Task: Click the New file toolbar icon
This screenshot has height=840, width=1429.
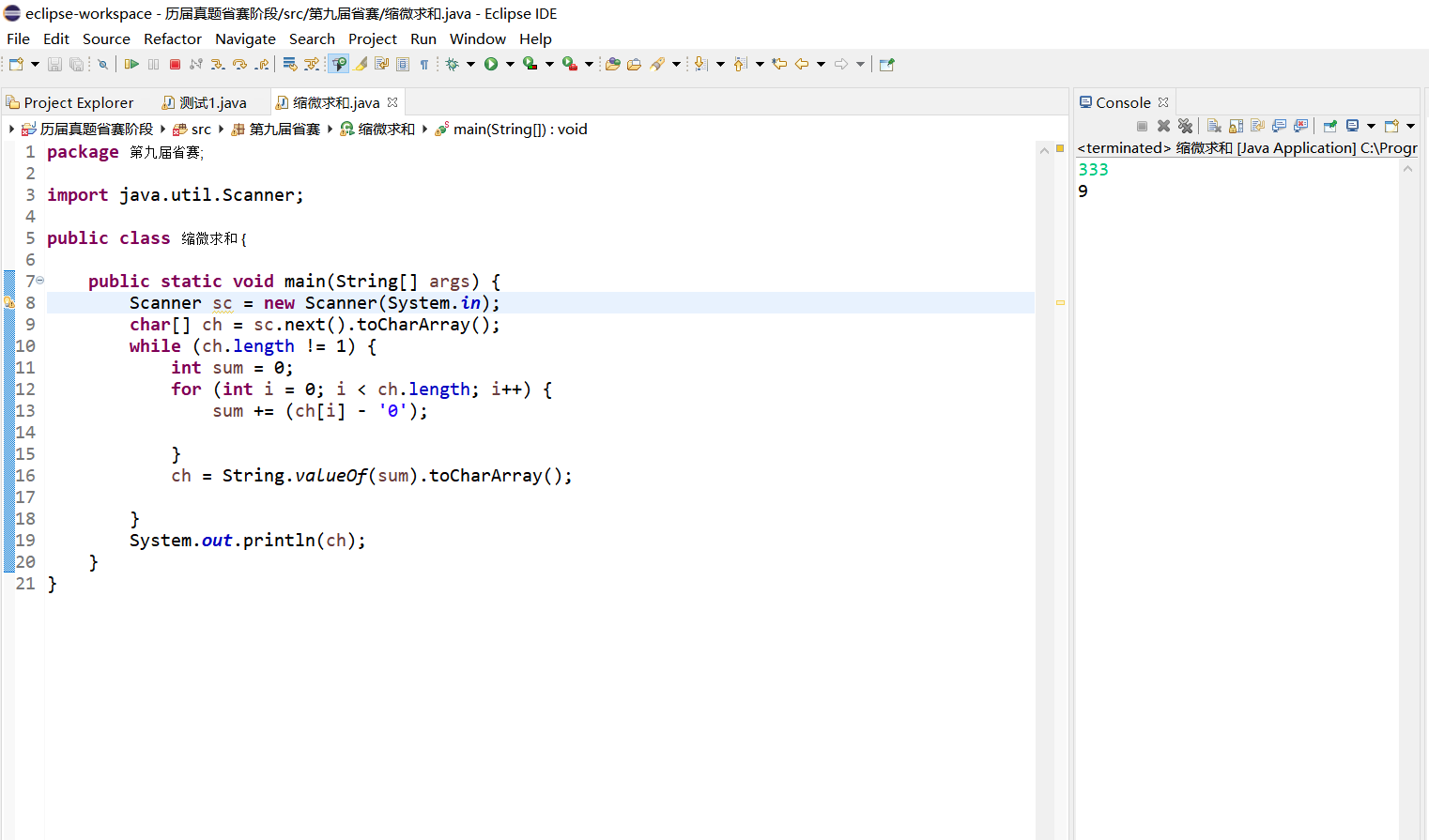Action: pos(16,64)
